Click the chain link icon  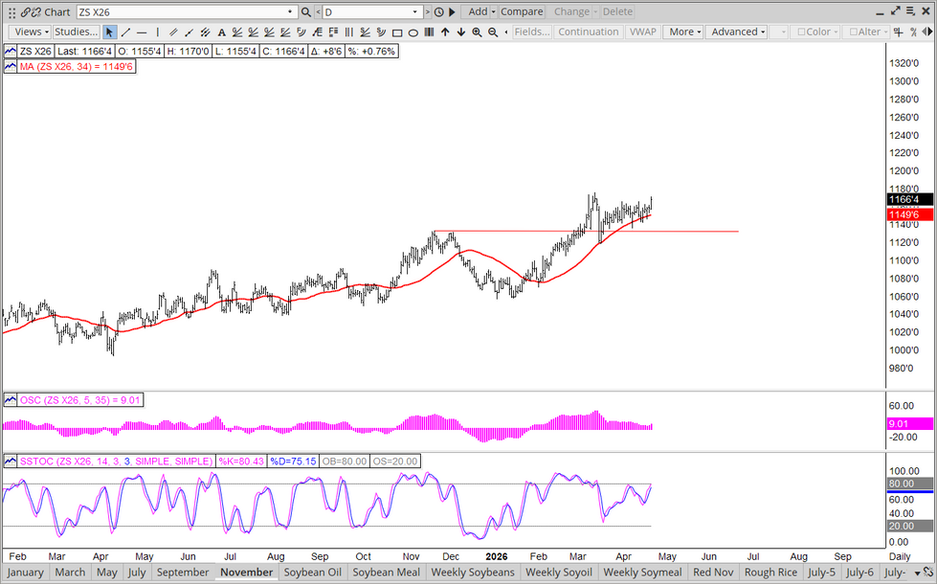coord(25,12)
